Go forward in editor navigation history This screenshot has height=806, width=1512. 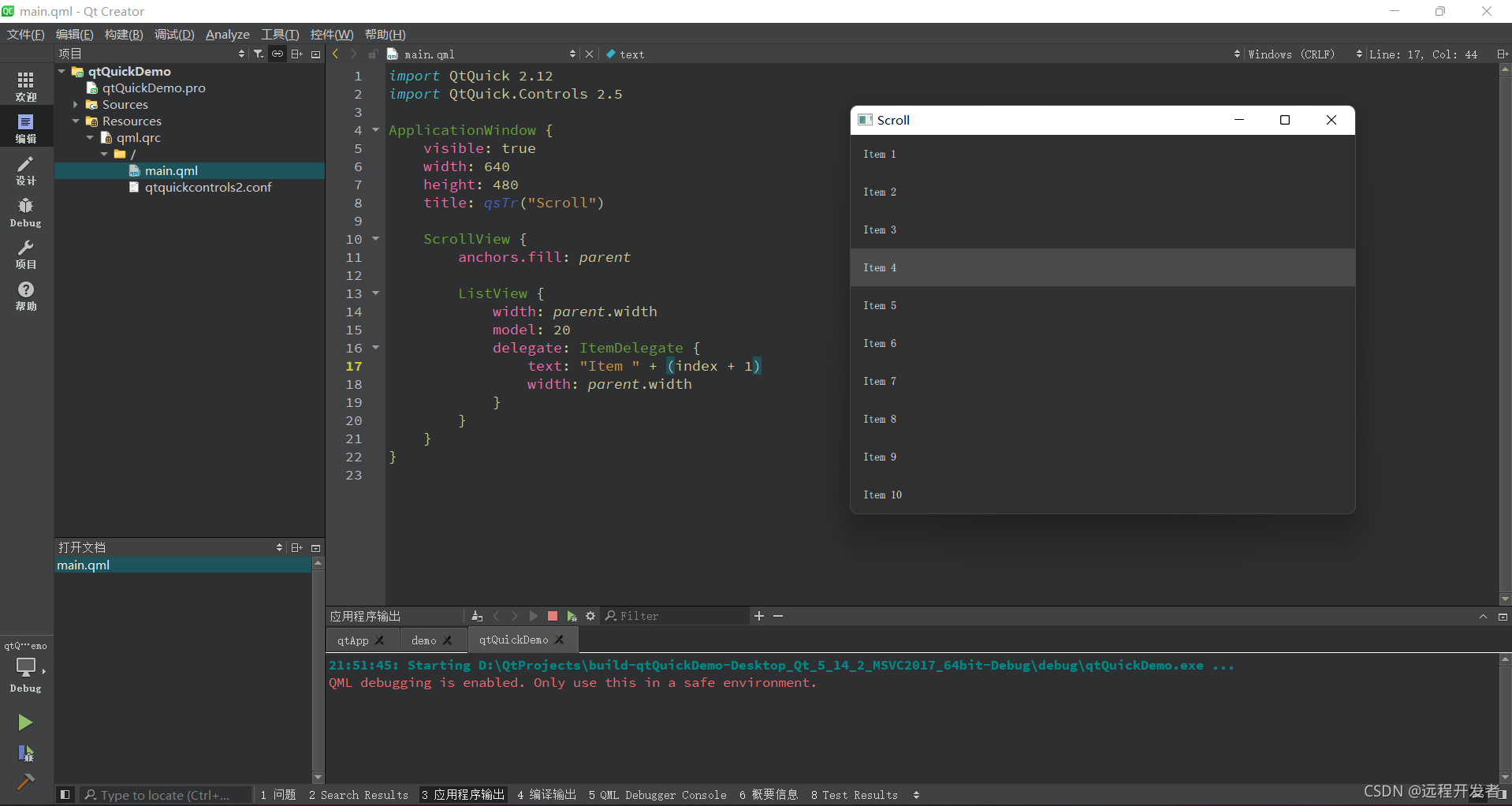pos(353,54)
